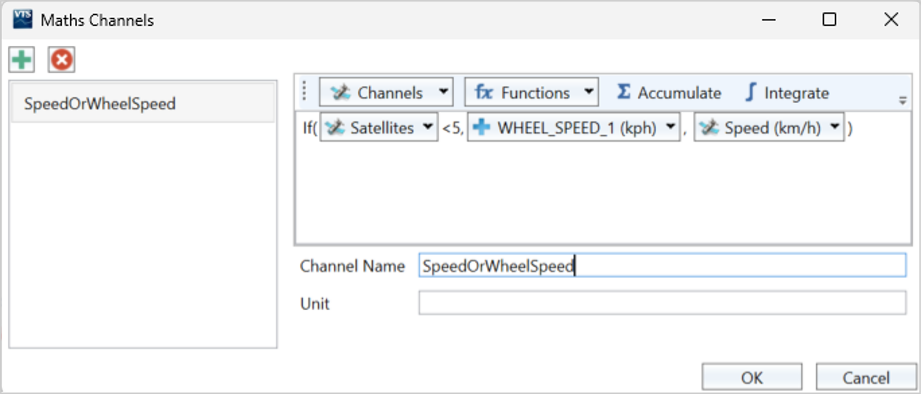Open the toolbar overflow options arrow
Screen dimensions: 921x394
coord(903,100)
